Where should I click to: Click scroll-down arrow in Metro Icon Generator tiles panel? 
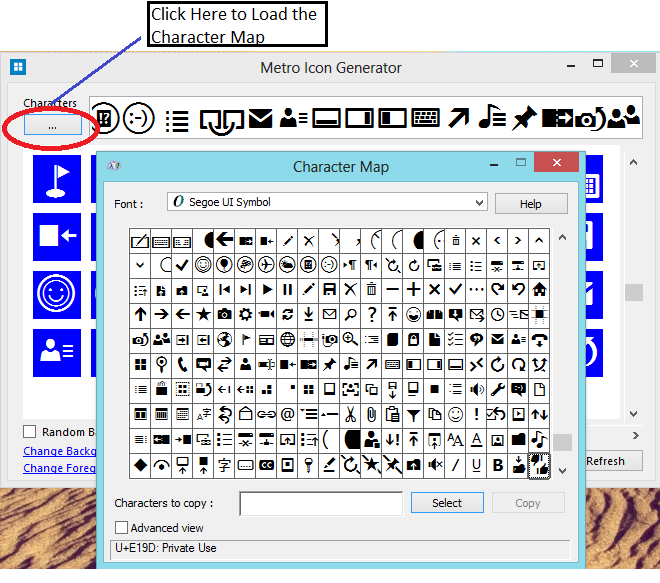(633, 414)
